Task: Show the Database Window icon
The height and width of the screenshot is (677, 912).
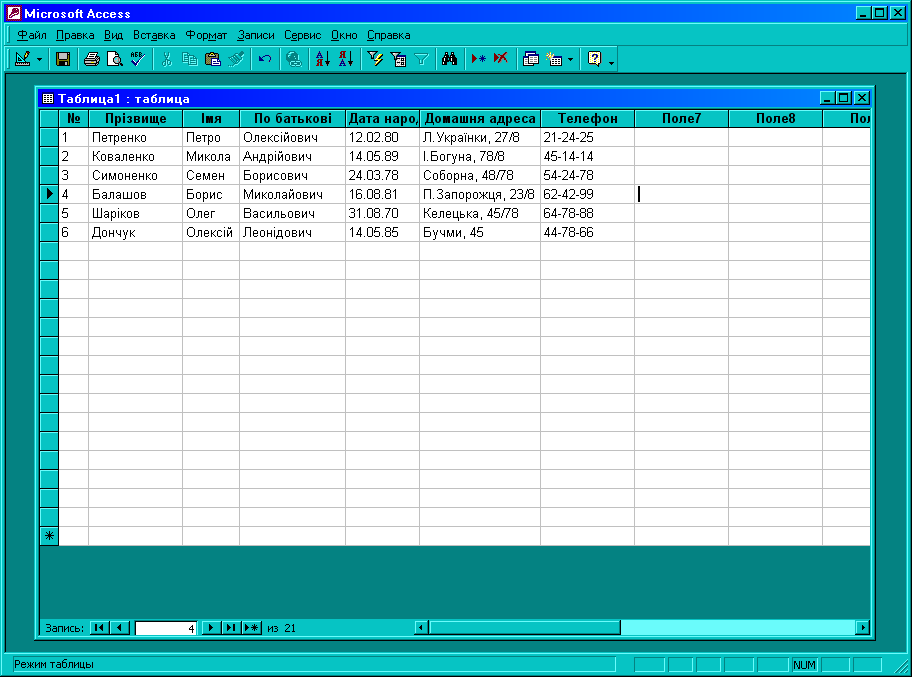Action: 530,59
